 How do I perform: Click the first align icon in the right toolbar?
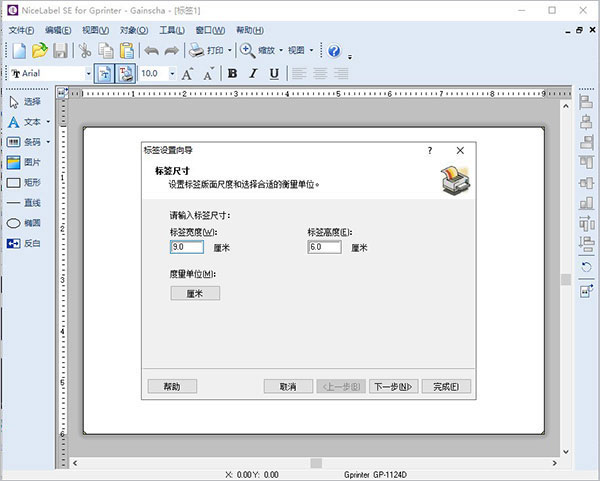(x=586, y=102)
